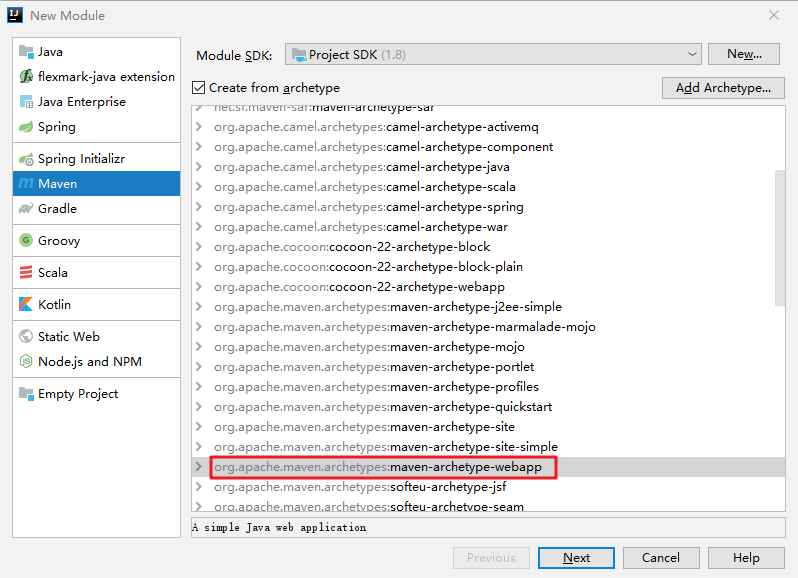Select Static Web module type
798x578 pixels.
tap(97, 336)
